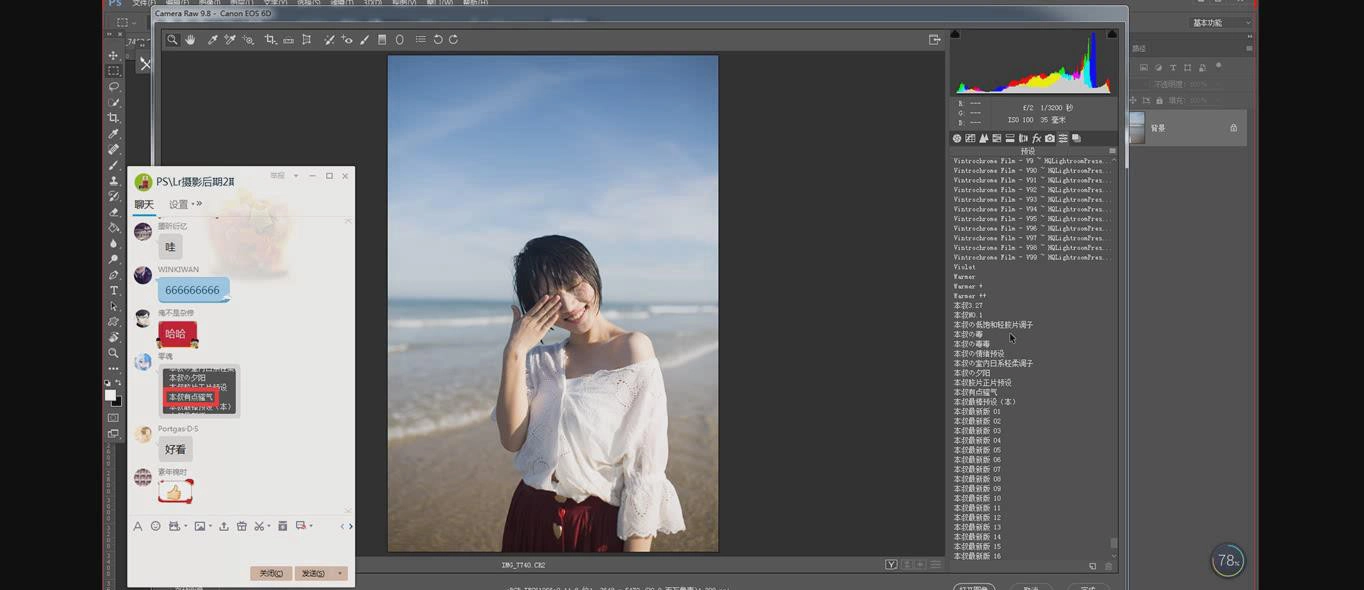Open the Tone Curve panel tab icon

970,138
